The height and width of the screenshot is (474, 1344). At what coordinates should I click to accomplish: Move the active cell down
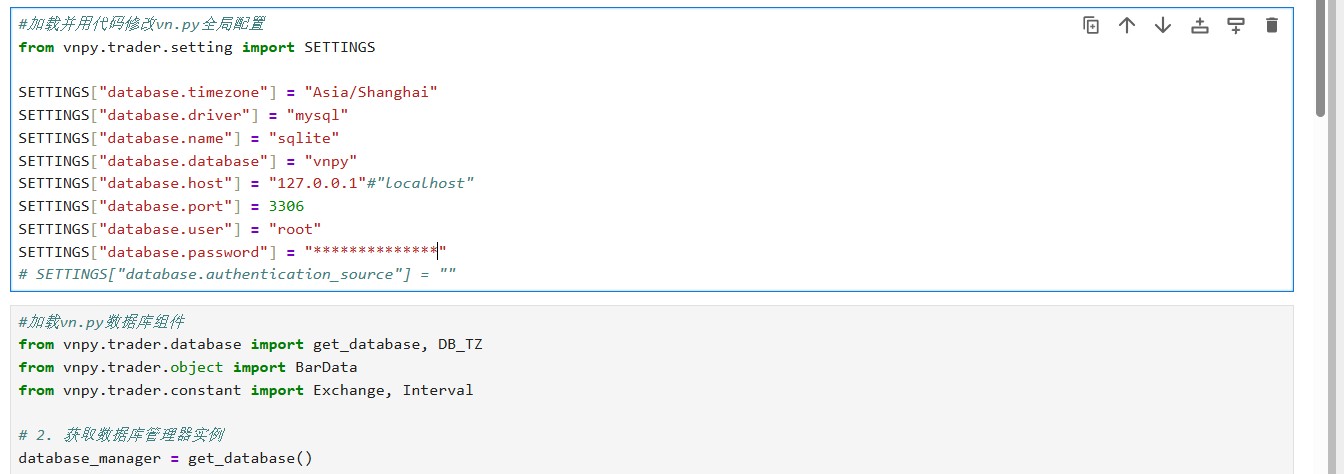pos(1163,26)
